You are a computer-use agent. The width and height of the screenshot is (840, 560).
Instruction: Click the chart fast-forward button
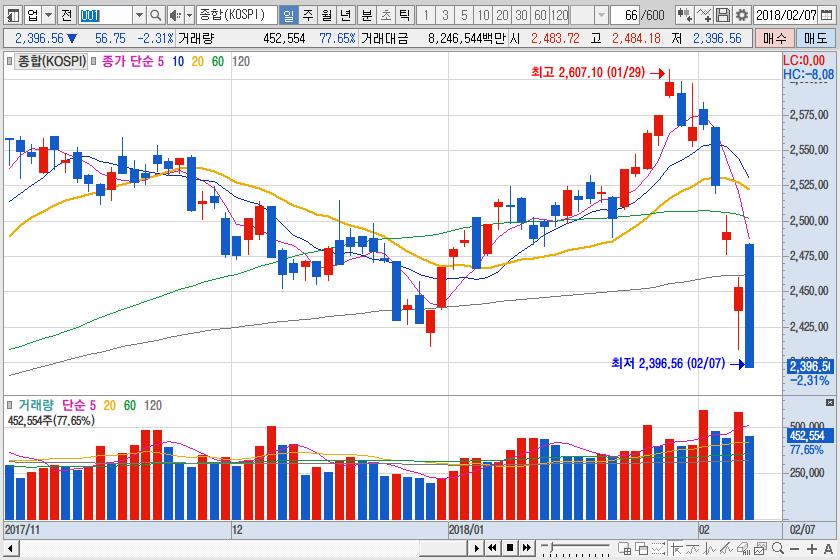click(x=527, y=548)
